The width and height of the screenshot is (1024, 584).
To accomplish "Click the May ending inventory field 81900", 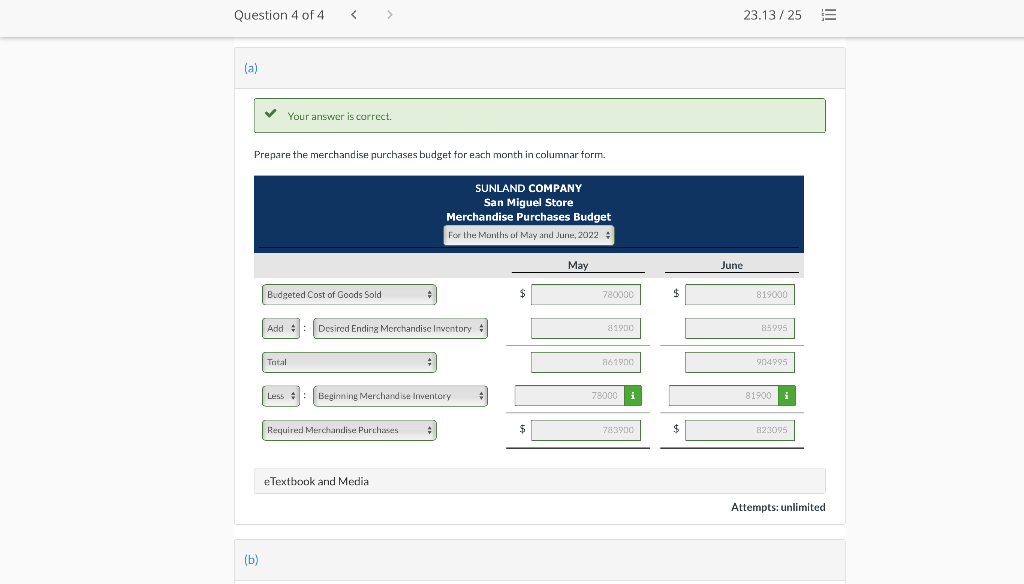I will [x=586, y=328].
